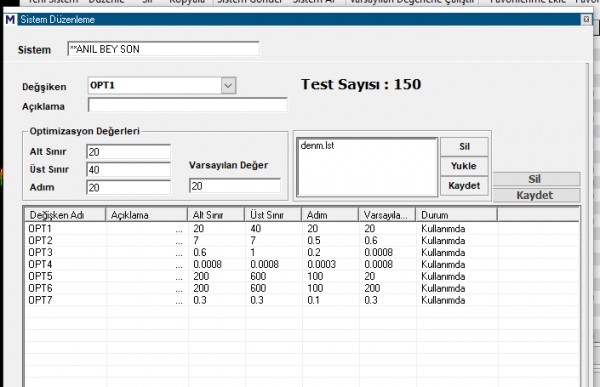Click Adım value 0.2 in OPT3 row
600x387 pixels.
coord(314,252)
